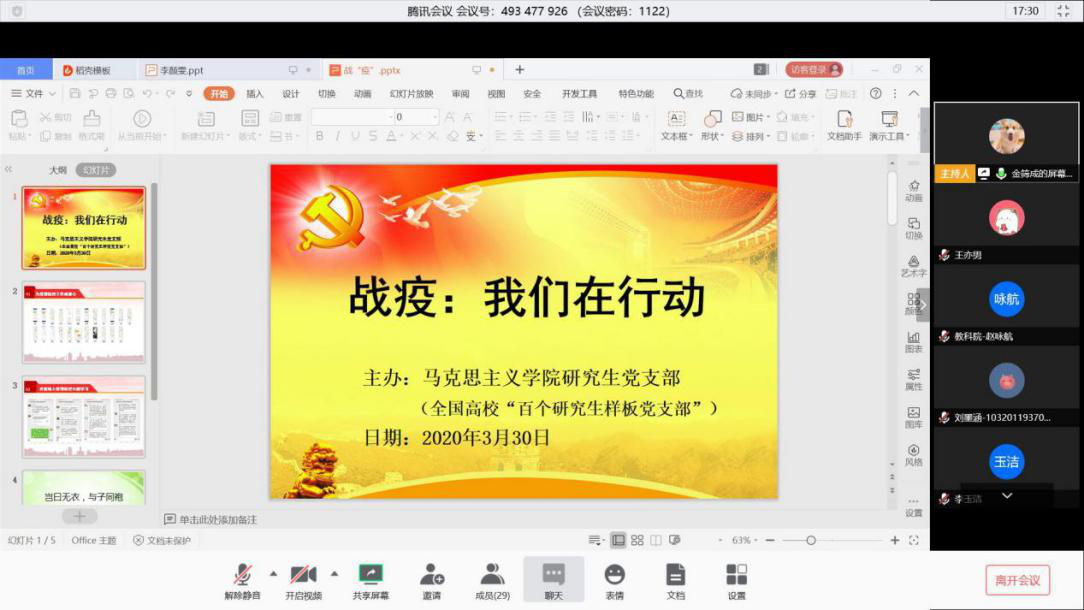Switch slide pane to 大纲 view
The image size is (1084, 610).
(58, 170)
